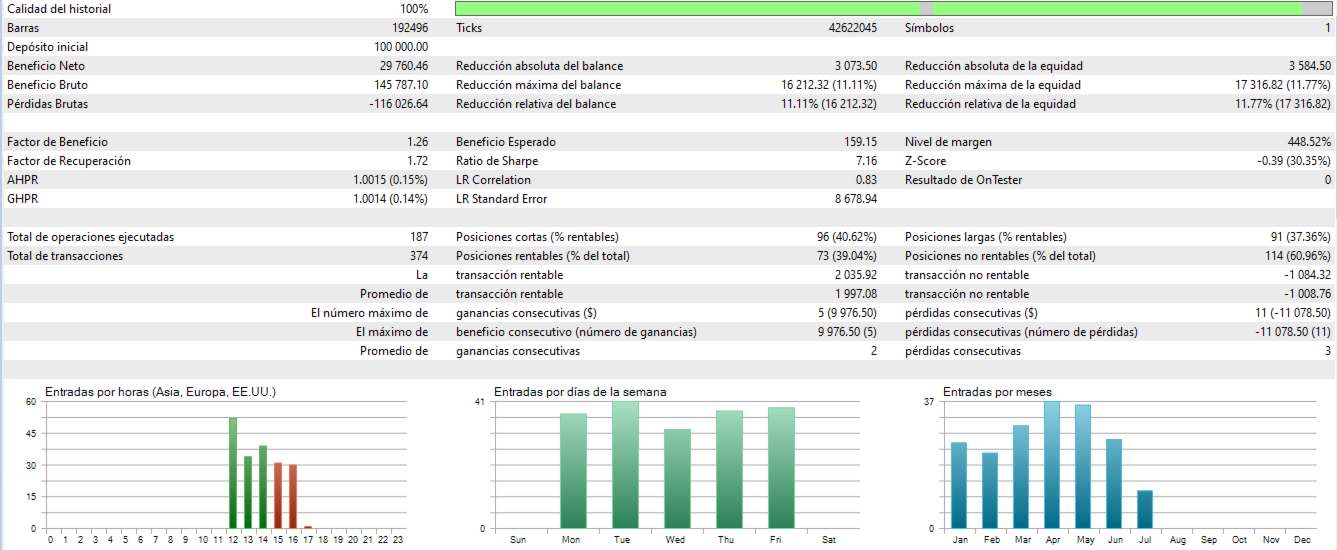
Task: Click the Apr bar in monthly chart
Action: coord(1052,465)
